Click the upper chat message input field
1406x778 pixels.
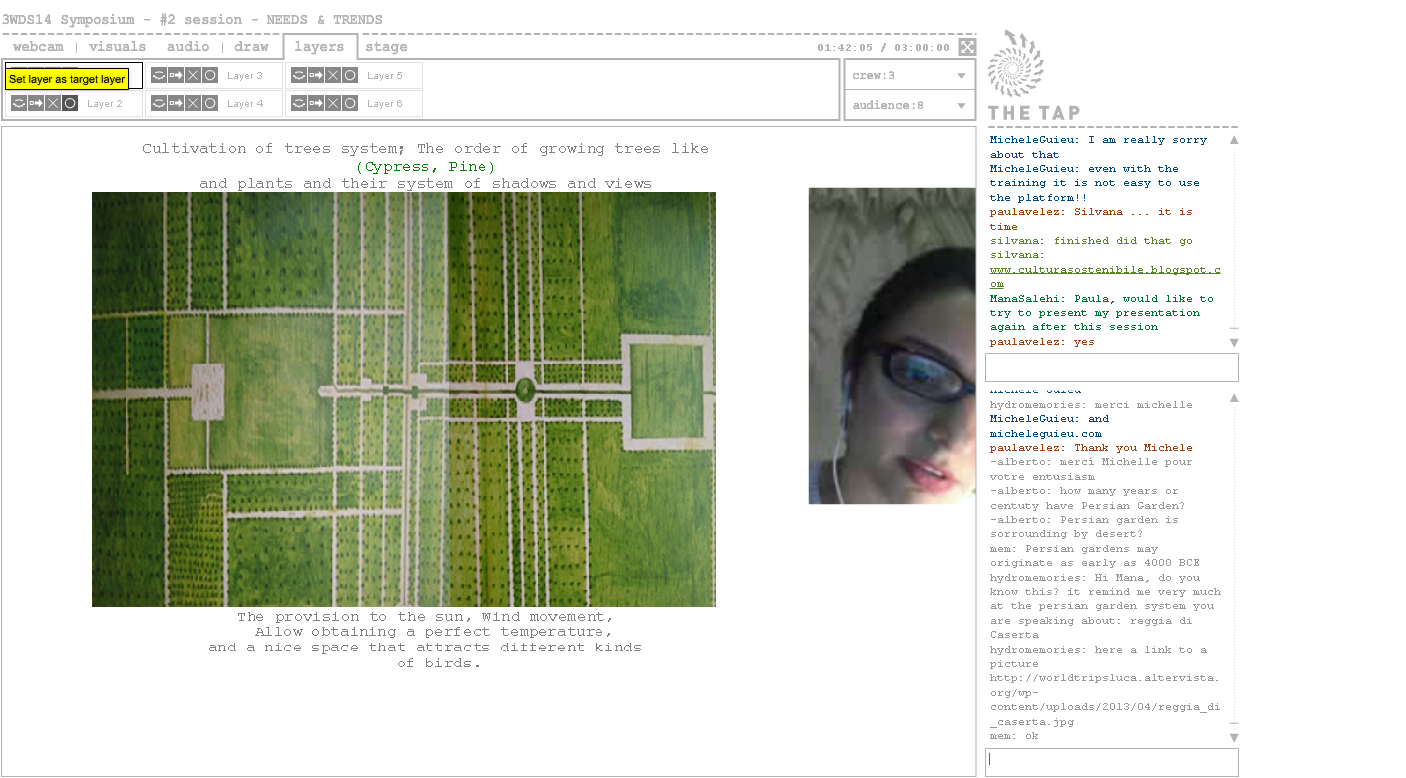[x=1111, y=367]
